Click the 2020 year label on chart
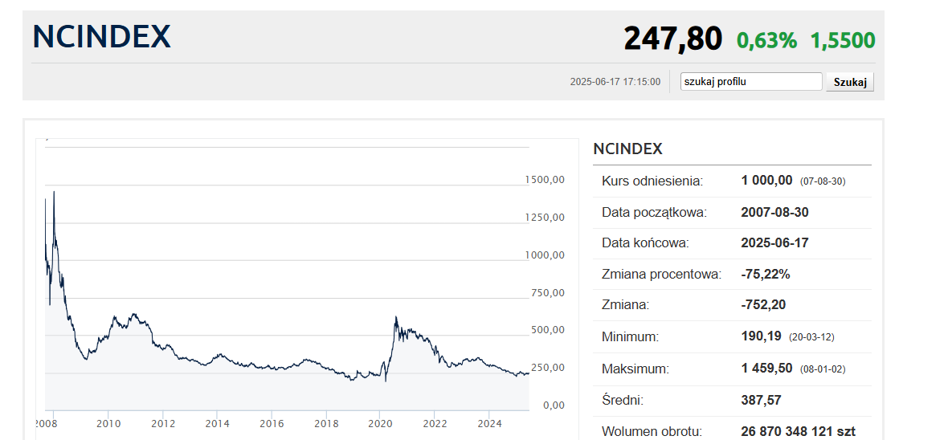This screenshot has width=948, height=440. 379,422
